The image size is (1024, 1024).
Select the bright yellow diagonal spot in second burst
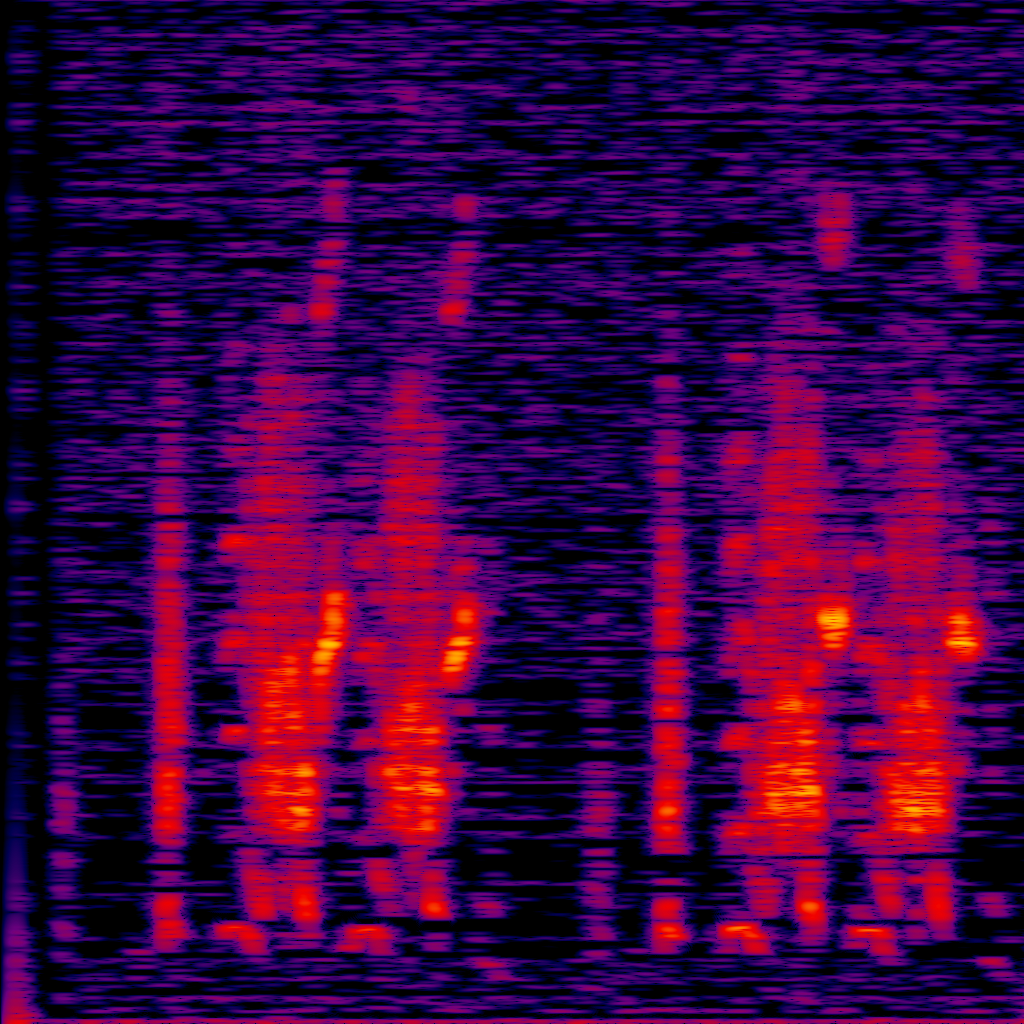(460, 640)
